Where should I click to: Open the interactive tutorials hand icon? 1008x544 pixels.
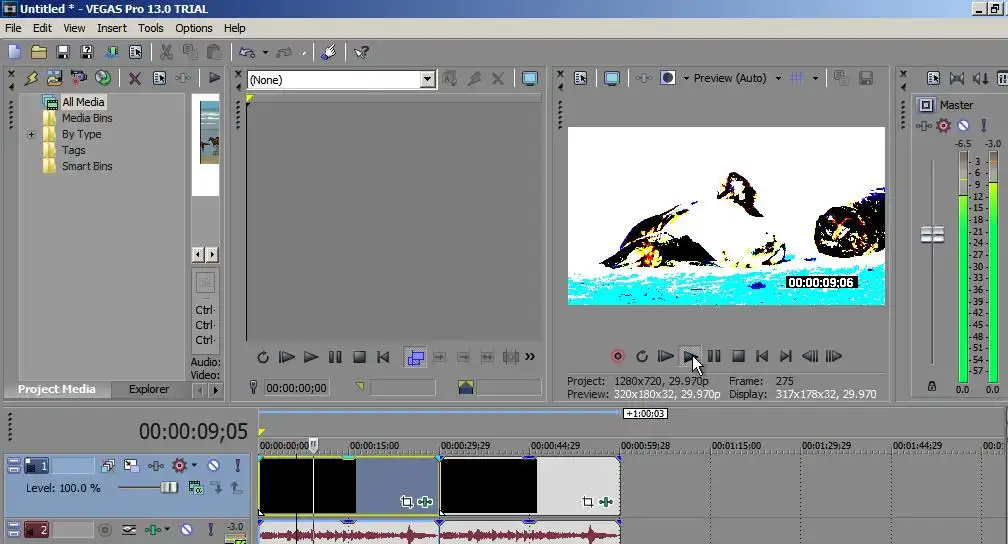pos(328,52)
